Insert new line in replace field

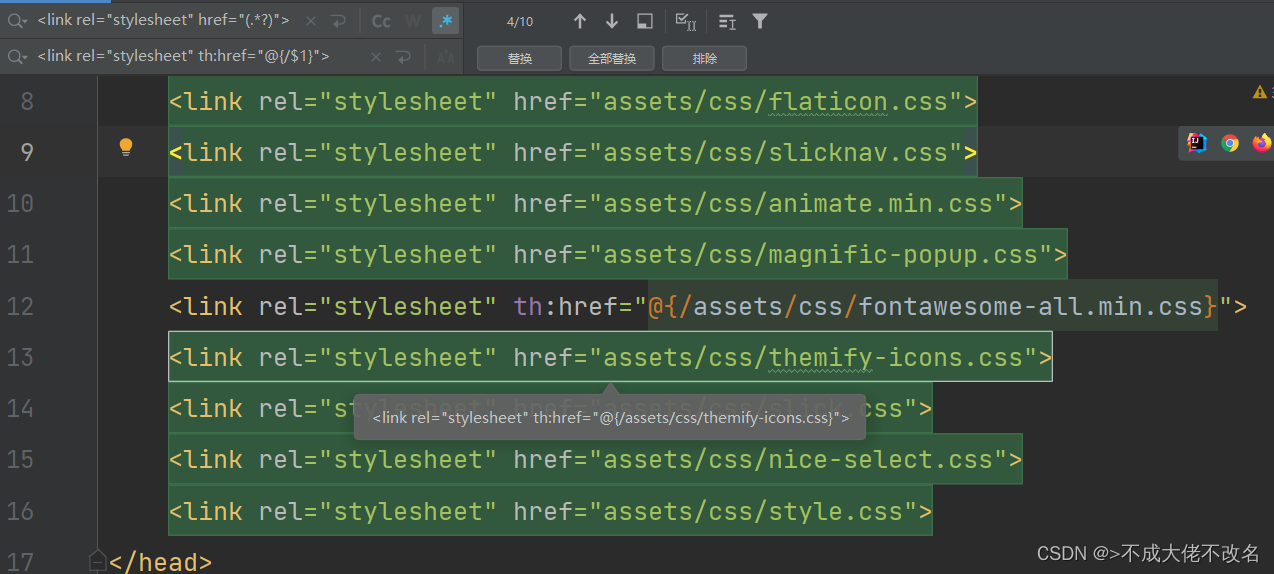coord(402,57)
